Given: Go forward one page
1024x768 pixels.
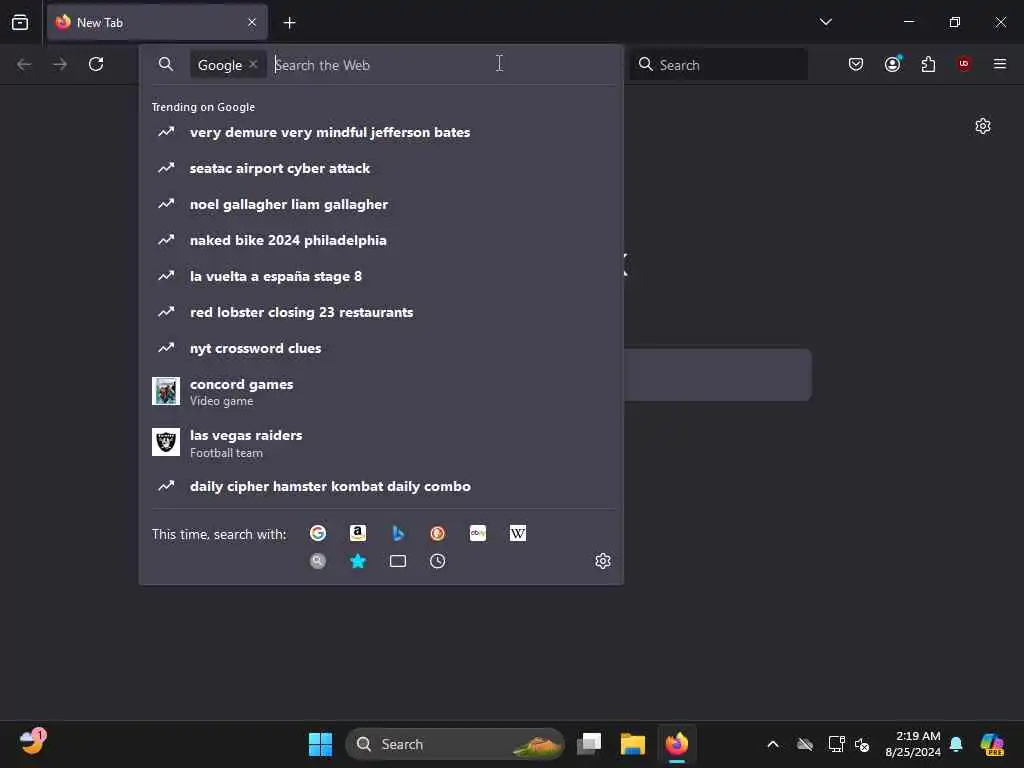Looking at the screenshot, I should pos(60,64).
